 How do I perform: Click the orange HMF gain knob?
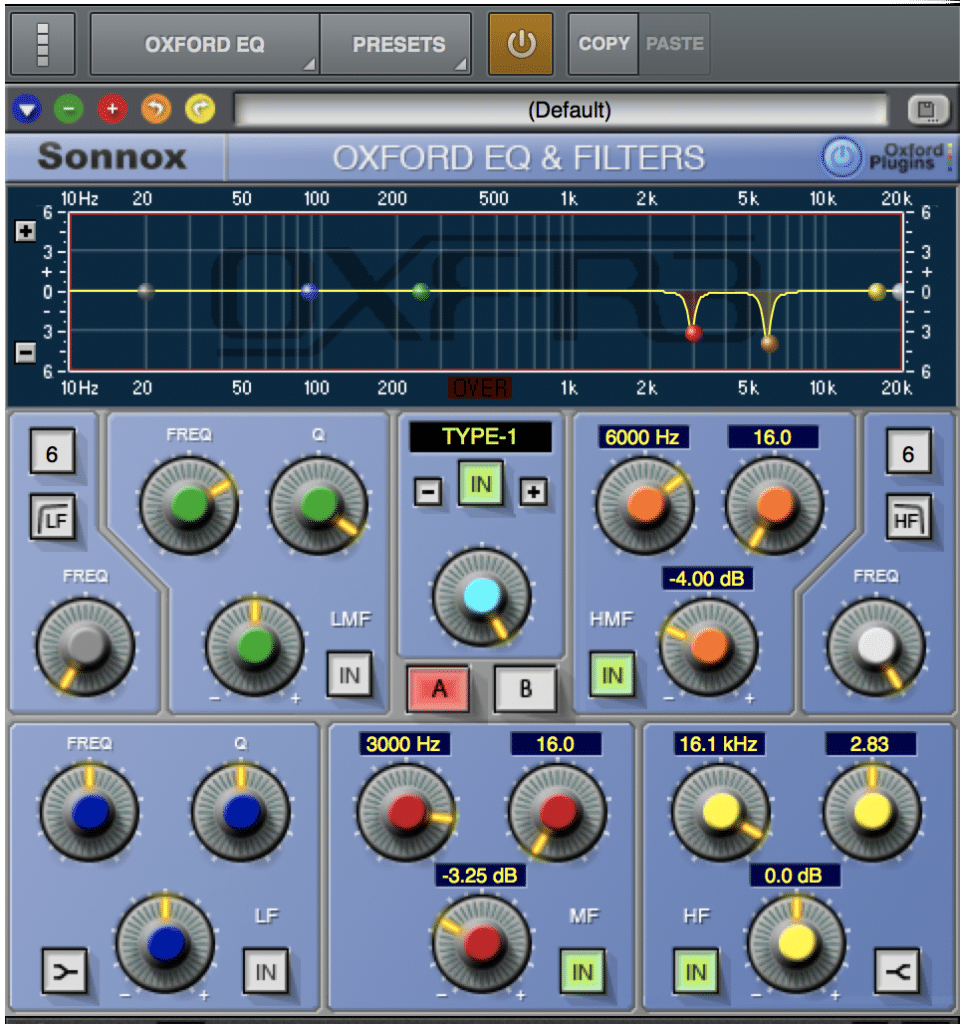tap(709, 646)
